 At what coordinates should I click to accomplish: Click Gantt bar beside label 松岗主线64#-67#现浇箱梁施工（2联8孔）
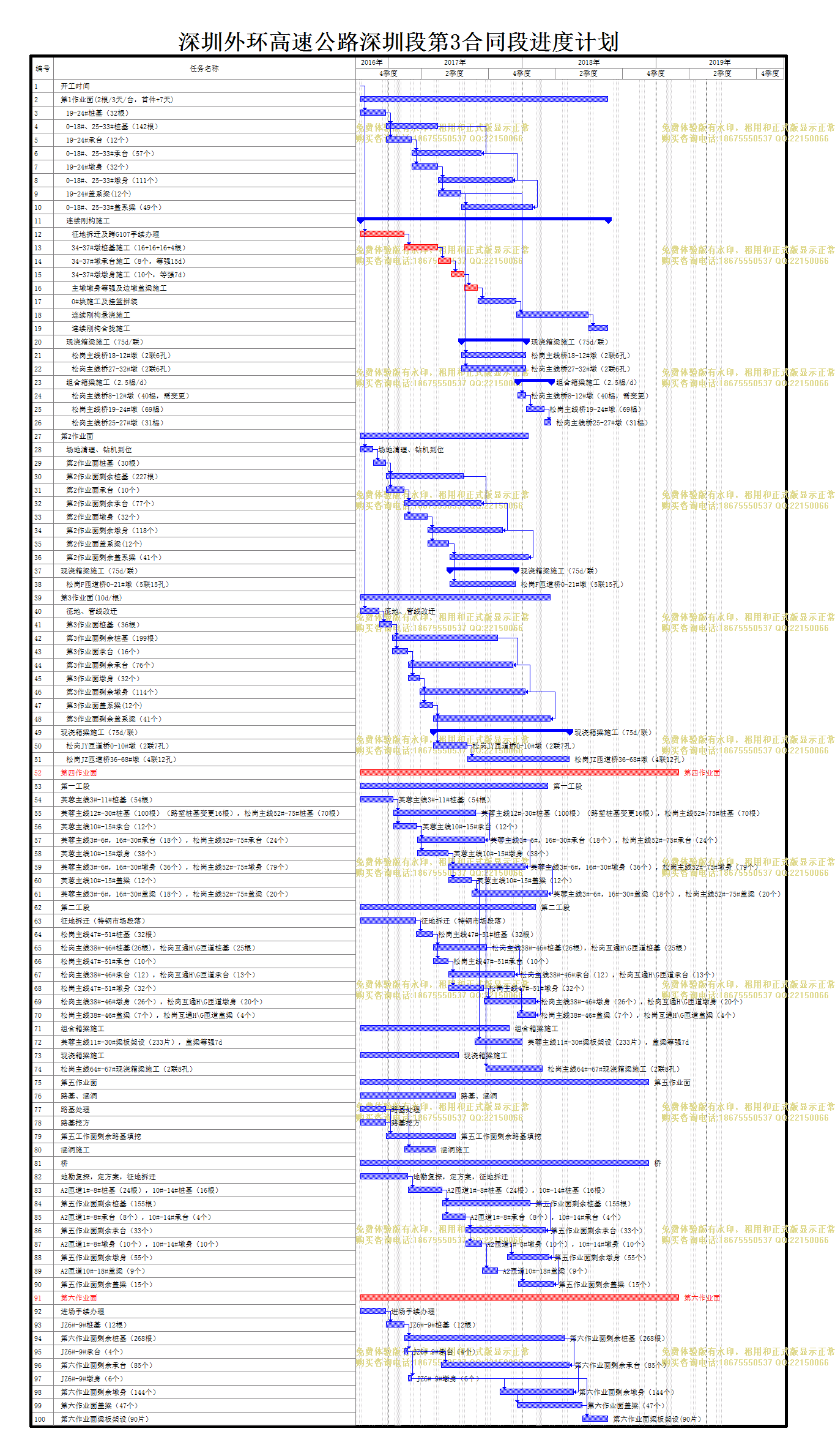(514, 1069)
